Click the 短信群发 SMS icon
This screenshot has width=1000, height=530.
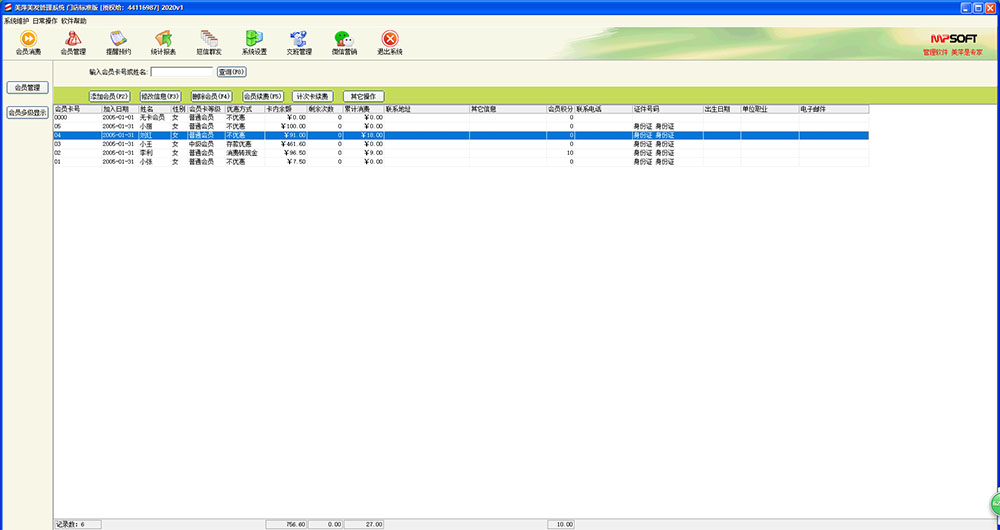(x=209, y=41)
